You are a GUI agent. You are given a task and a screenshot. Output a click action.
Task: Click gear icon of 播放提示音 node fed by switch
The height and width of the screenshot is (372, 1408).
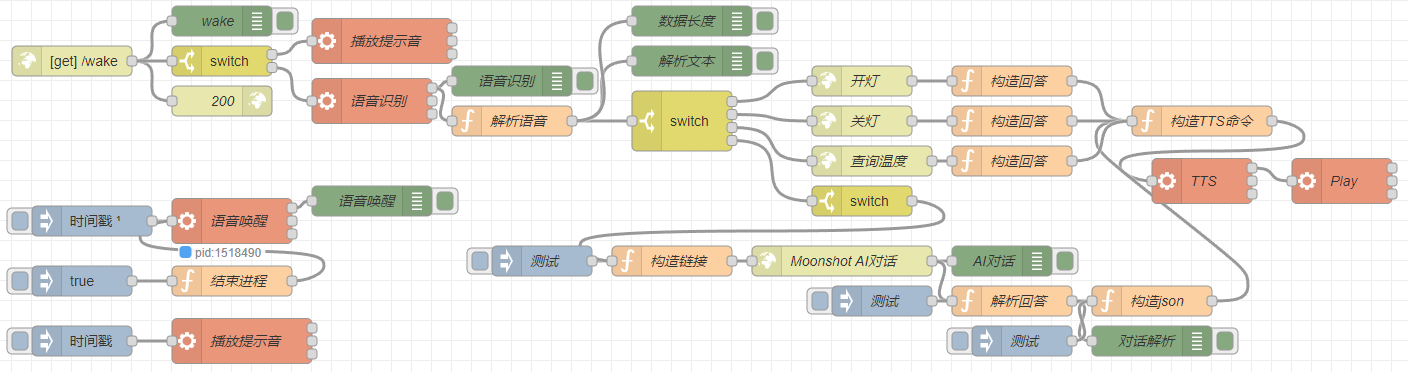326,41
